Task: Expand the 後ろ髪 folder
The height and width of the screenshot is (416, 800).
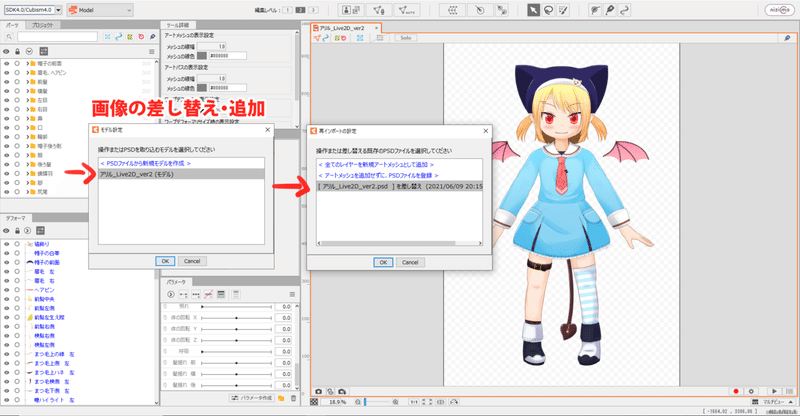Action: (28, 165)
